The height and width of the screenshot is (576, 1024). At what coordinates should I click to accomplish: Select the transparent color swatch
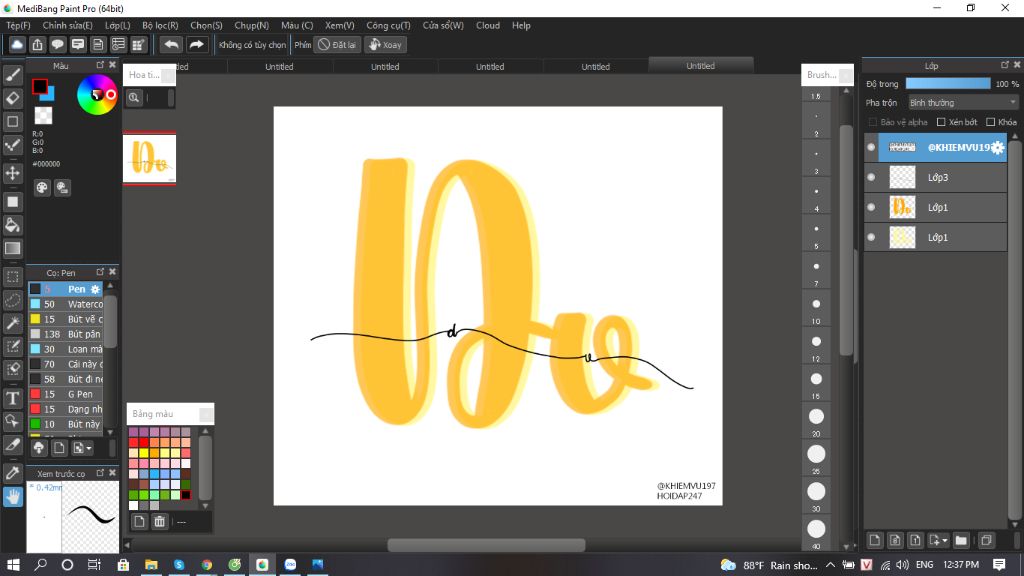(43, 116)
